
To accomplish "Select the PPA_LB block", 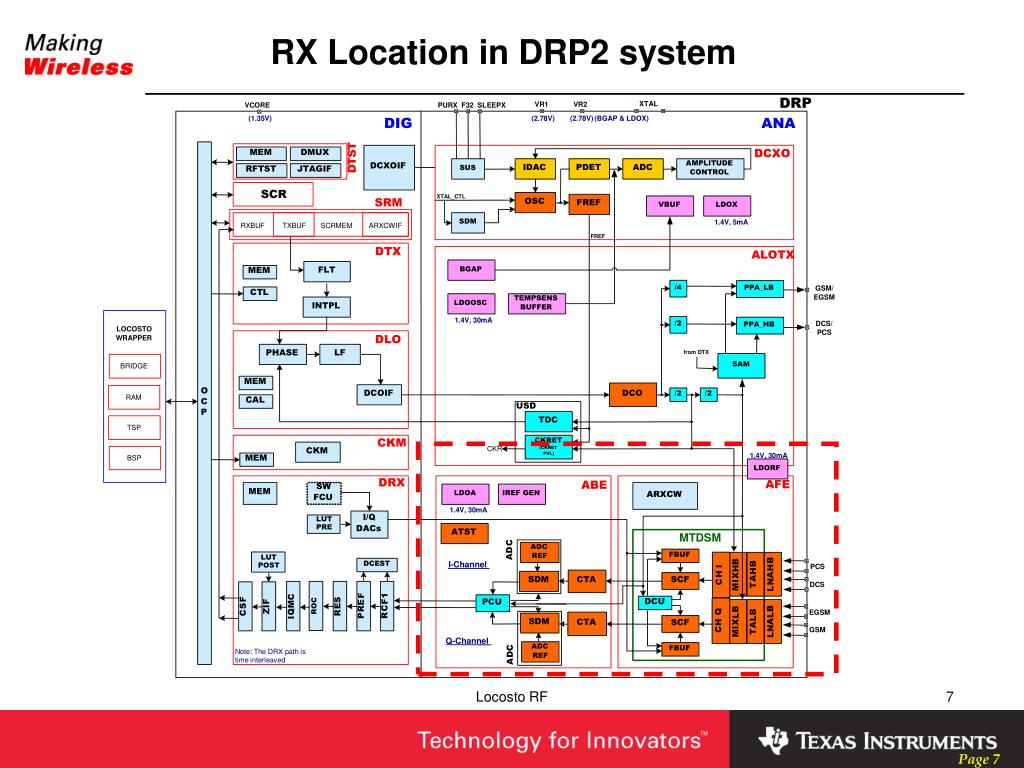I will click(x=760, y=289).
